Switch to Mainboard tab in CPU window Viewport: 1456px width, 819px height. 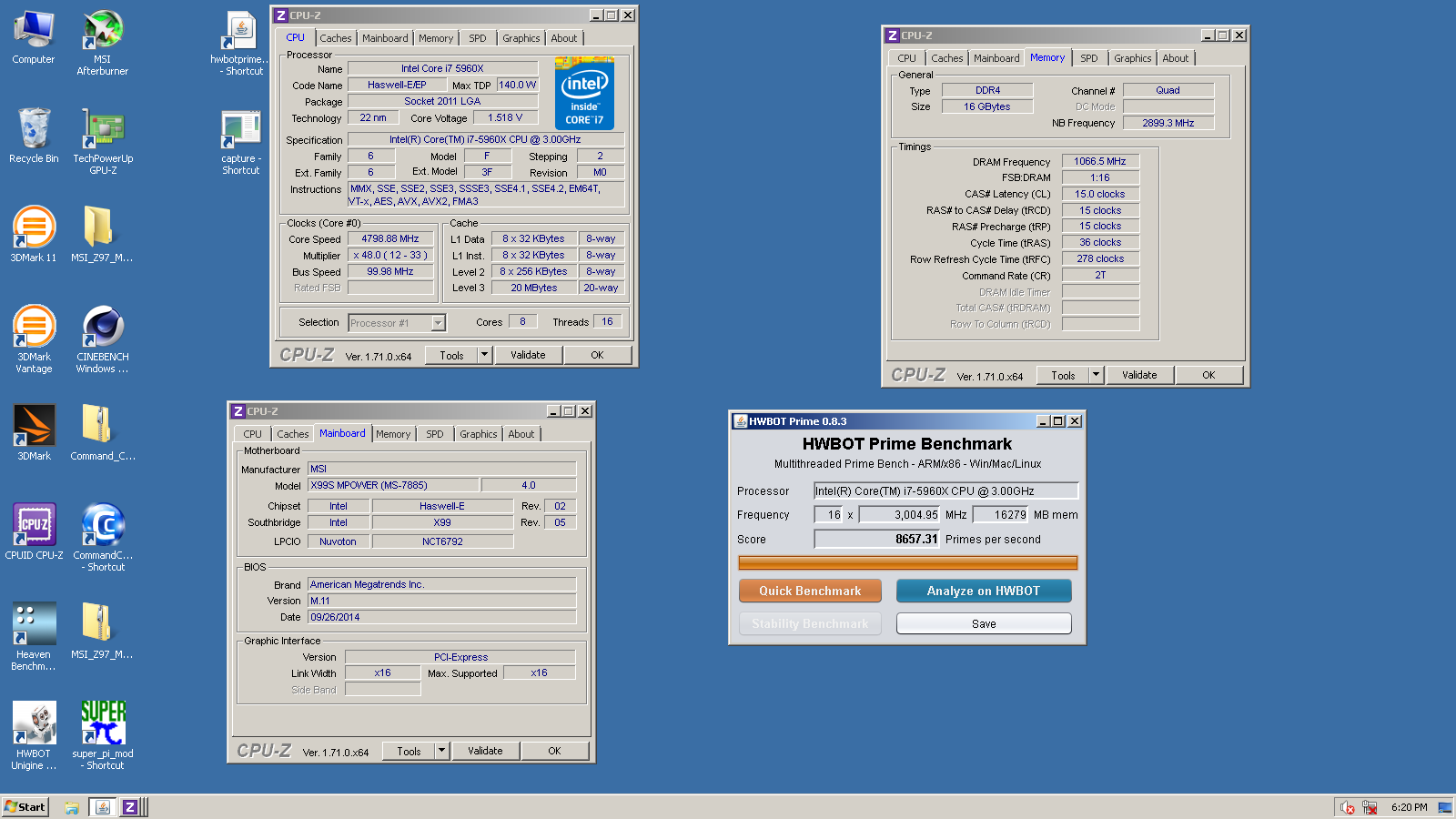point(385,38)
